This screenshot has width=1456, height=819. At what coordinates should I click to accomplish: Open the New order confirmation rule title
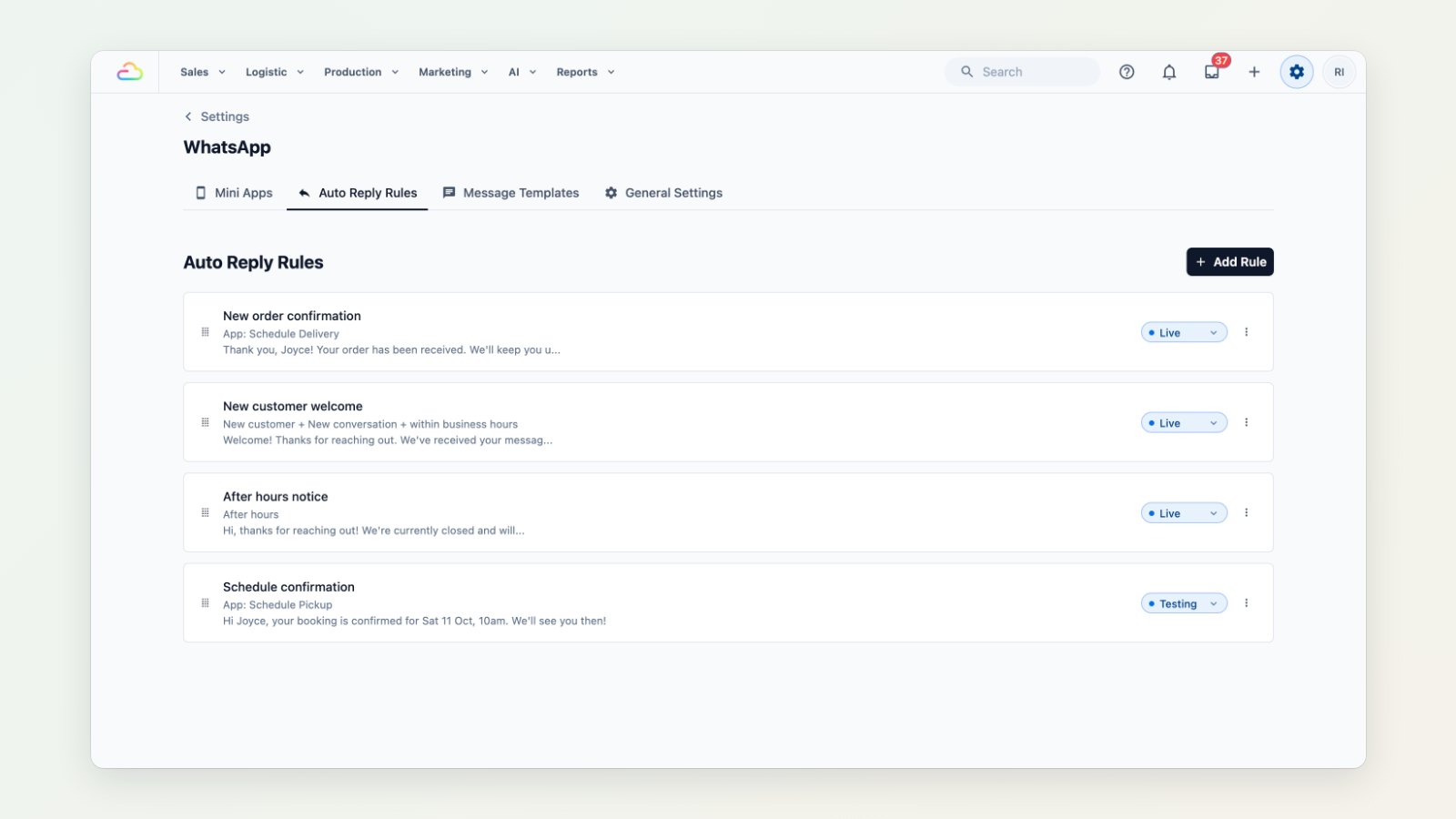pyautogui.click(x=292, y=316)
